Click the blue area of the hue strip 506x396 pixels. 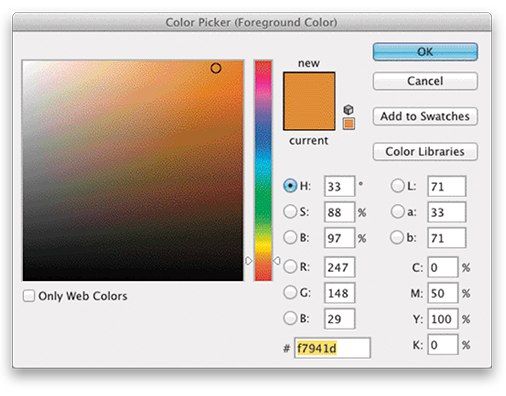point(263,133)
